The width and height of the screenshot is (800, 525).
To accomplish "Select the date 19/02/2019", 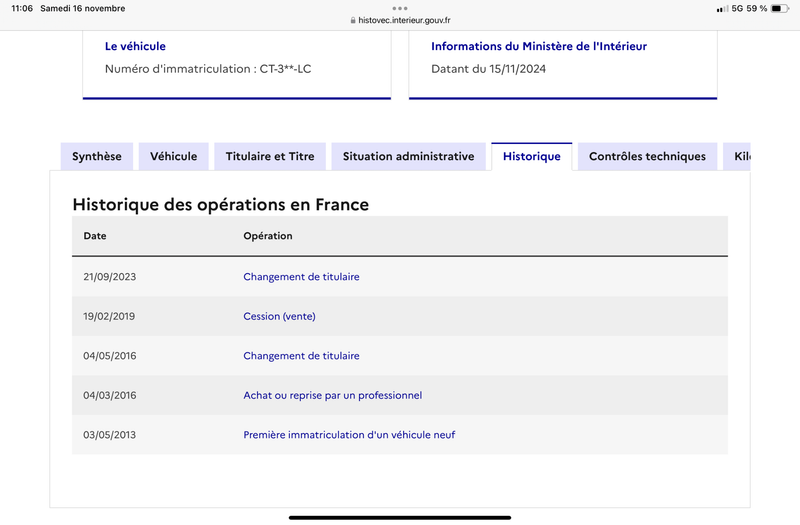I will (x=109, y=316).
